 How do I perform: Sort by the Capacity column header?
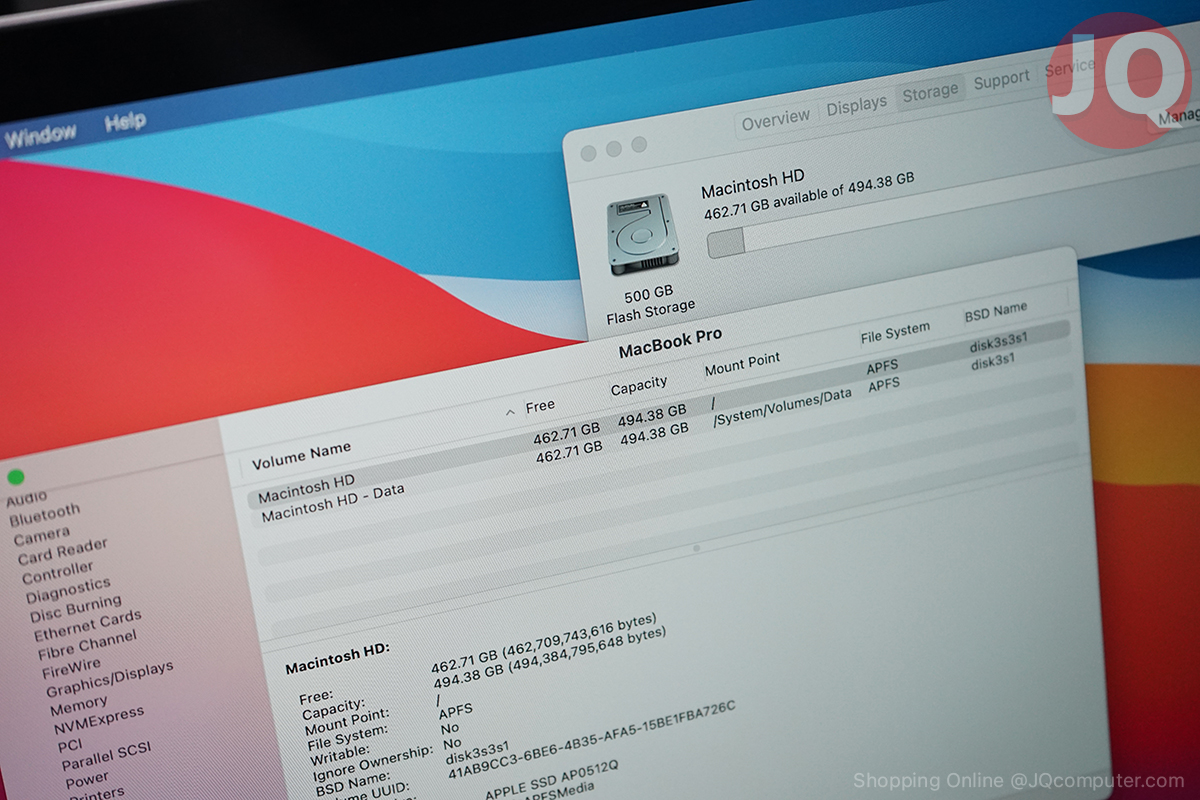tap(639, 385)
